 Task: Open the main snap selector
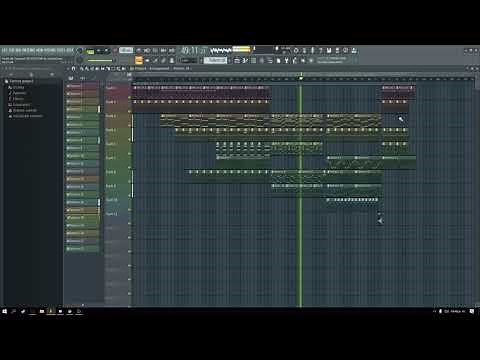(189, 60)
